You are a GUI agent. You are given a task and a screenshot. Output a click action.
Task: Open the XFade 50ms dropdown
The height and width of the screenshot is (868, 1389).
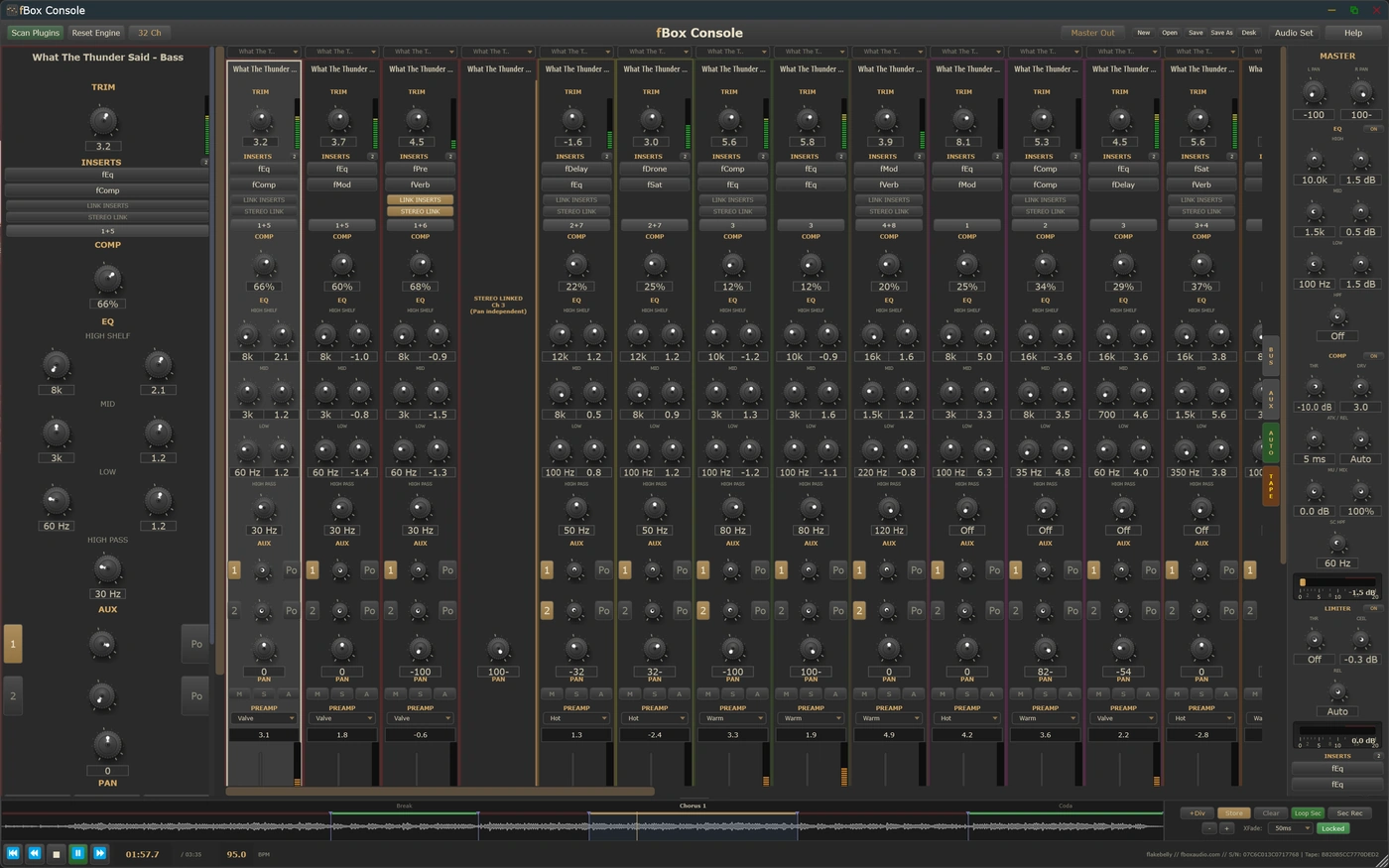1291,828
